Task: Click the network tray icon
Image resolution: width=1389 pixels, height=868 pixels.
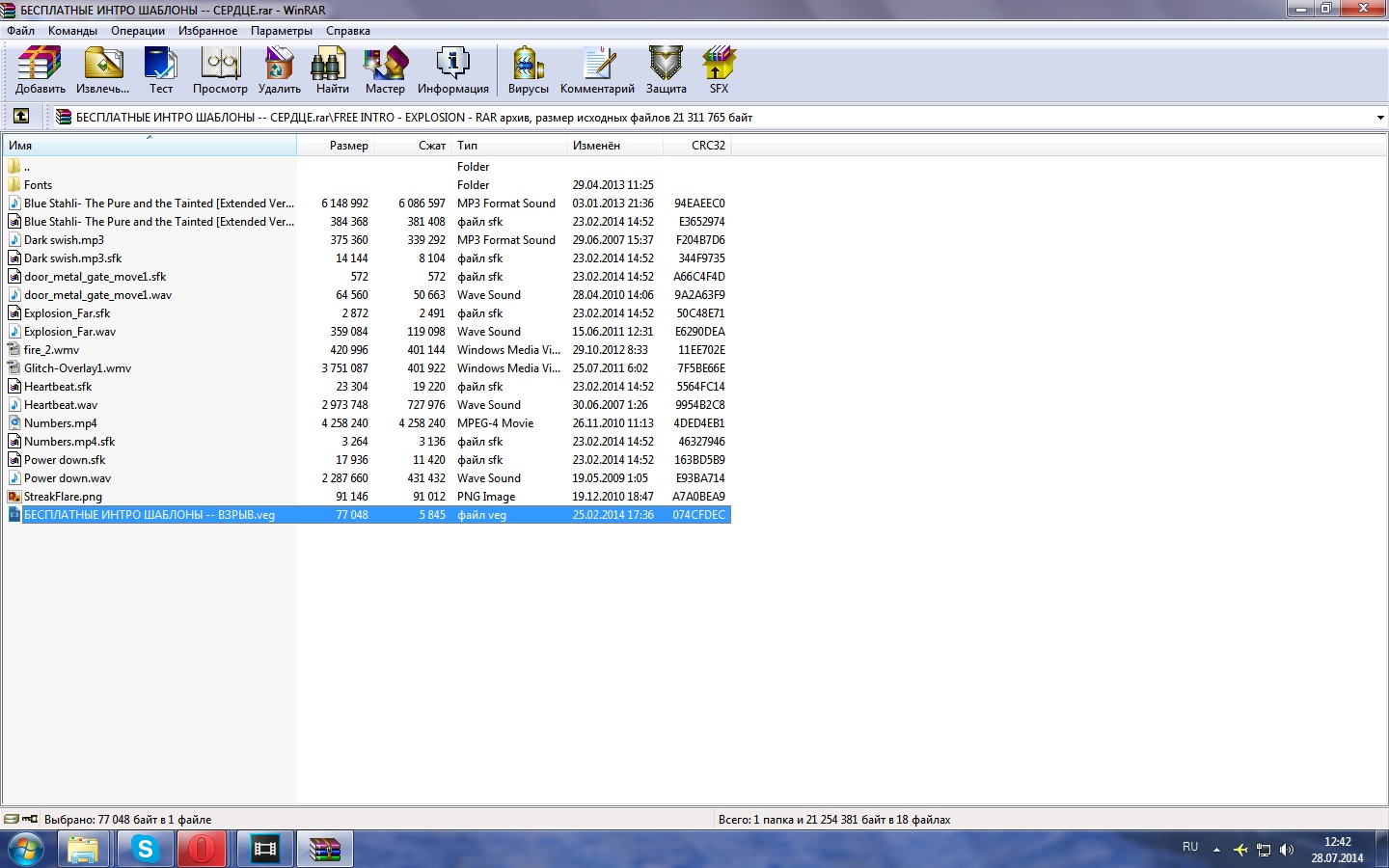Action: tap(1263, 850)
